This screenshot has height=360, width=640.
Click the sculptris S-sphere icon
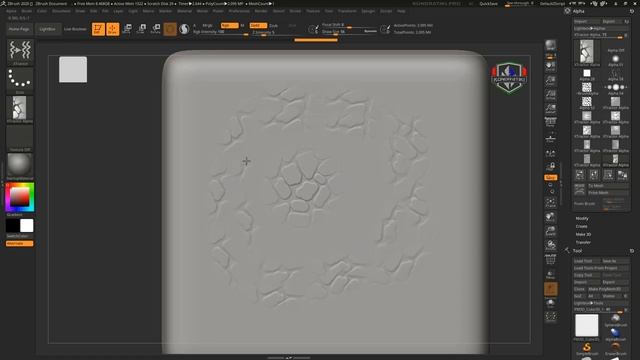pyautogui.click(x=184, y=29)
